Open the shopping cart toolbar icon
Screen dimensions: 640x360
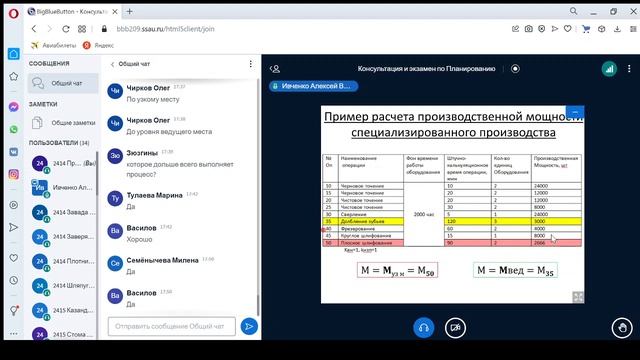pyautogui.click(x=586, y=29)
